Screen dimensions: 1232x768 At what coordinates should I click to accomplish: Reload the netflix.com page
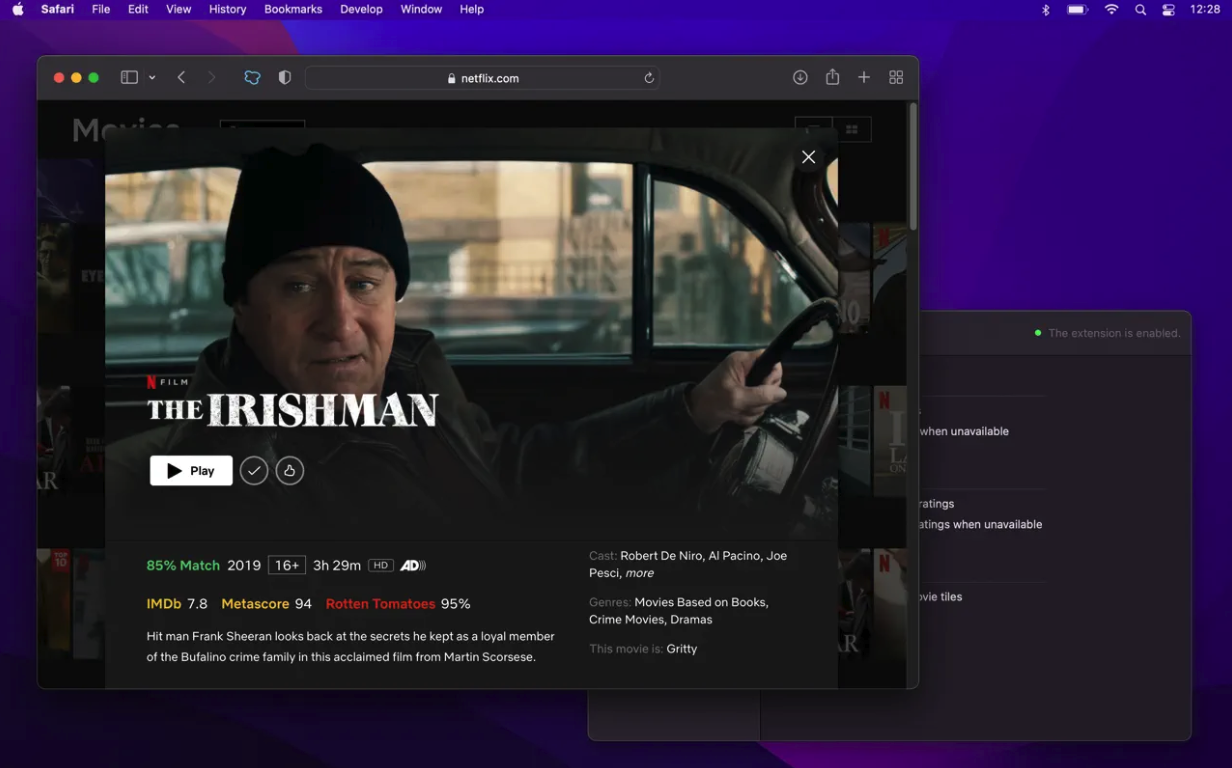[x=649, y=78]
